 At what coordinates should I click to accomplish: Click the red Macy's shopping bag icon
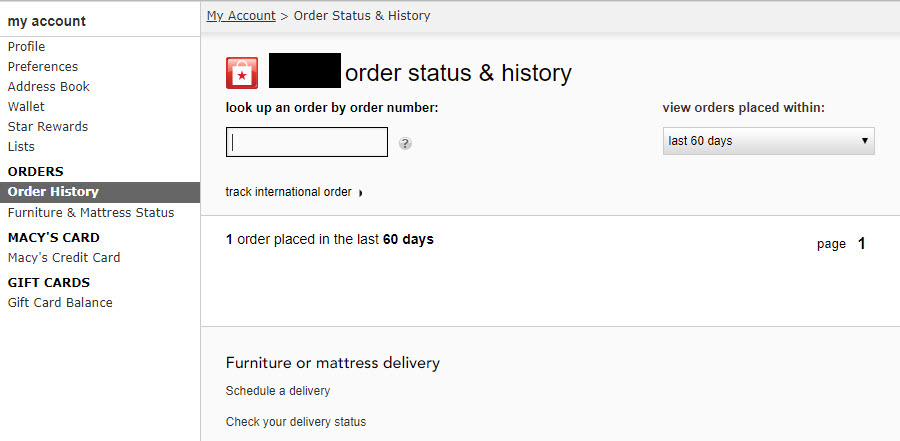tap(242, 73)
